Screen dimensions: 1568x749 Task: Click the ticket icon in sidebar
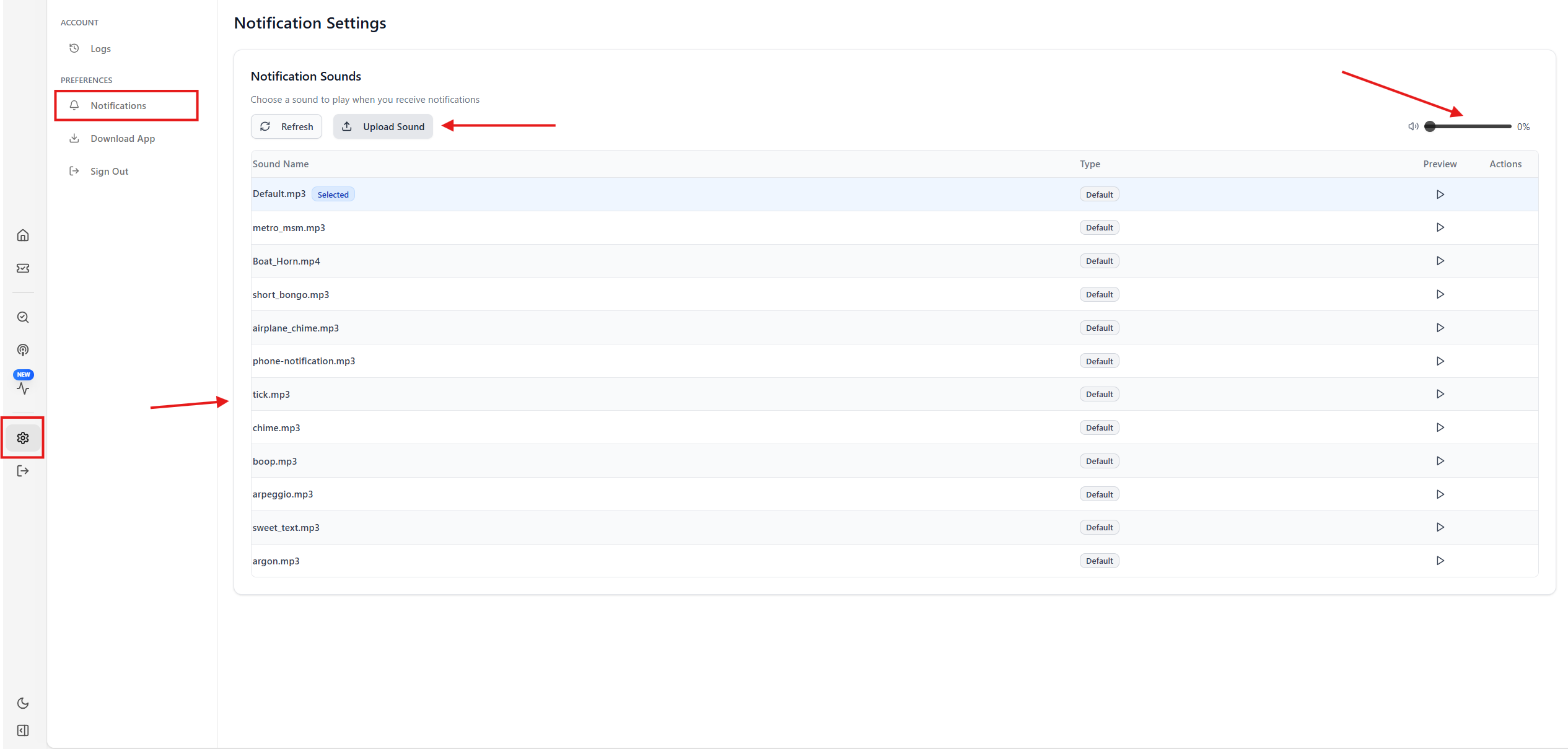[23, 268]
